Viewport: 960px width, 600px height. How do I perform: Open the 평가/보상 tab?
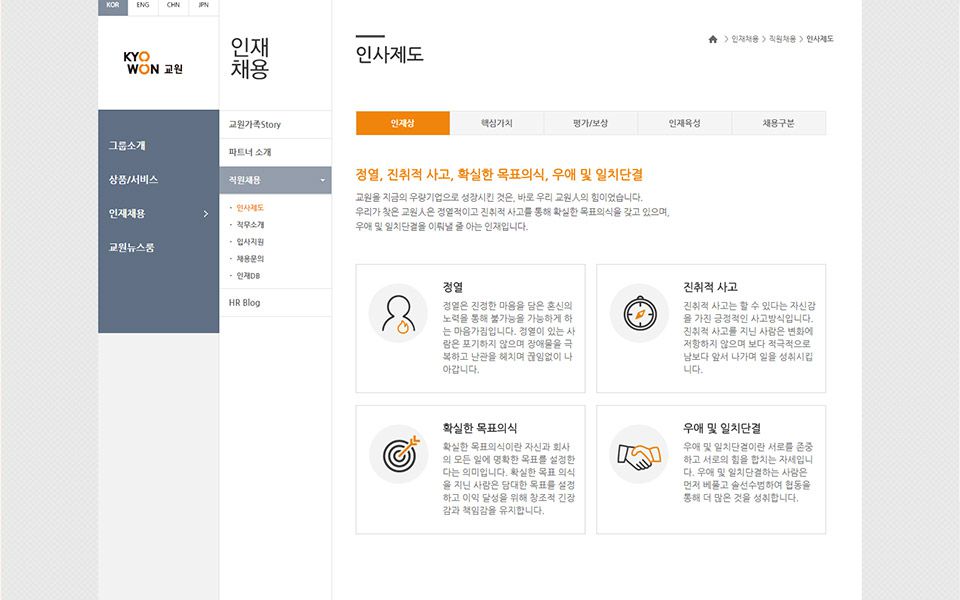click(590, 123)
